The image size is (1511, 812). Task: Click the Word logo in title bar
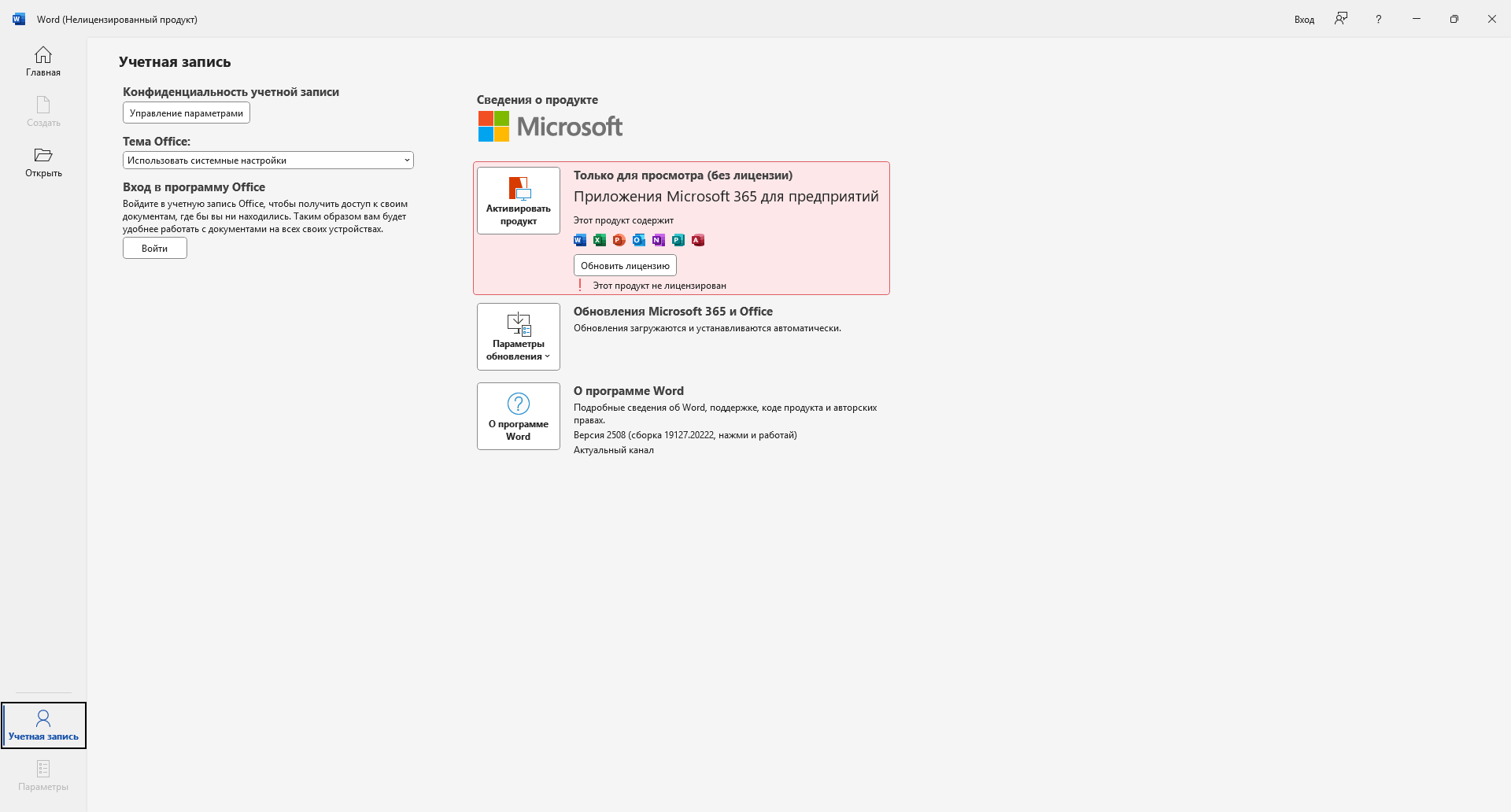[x=19, y=19]
